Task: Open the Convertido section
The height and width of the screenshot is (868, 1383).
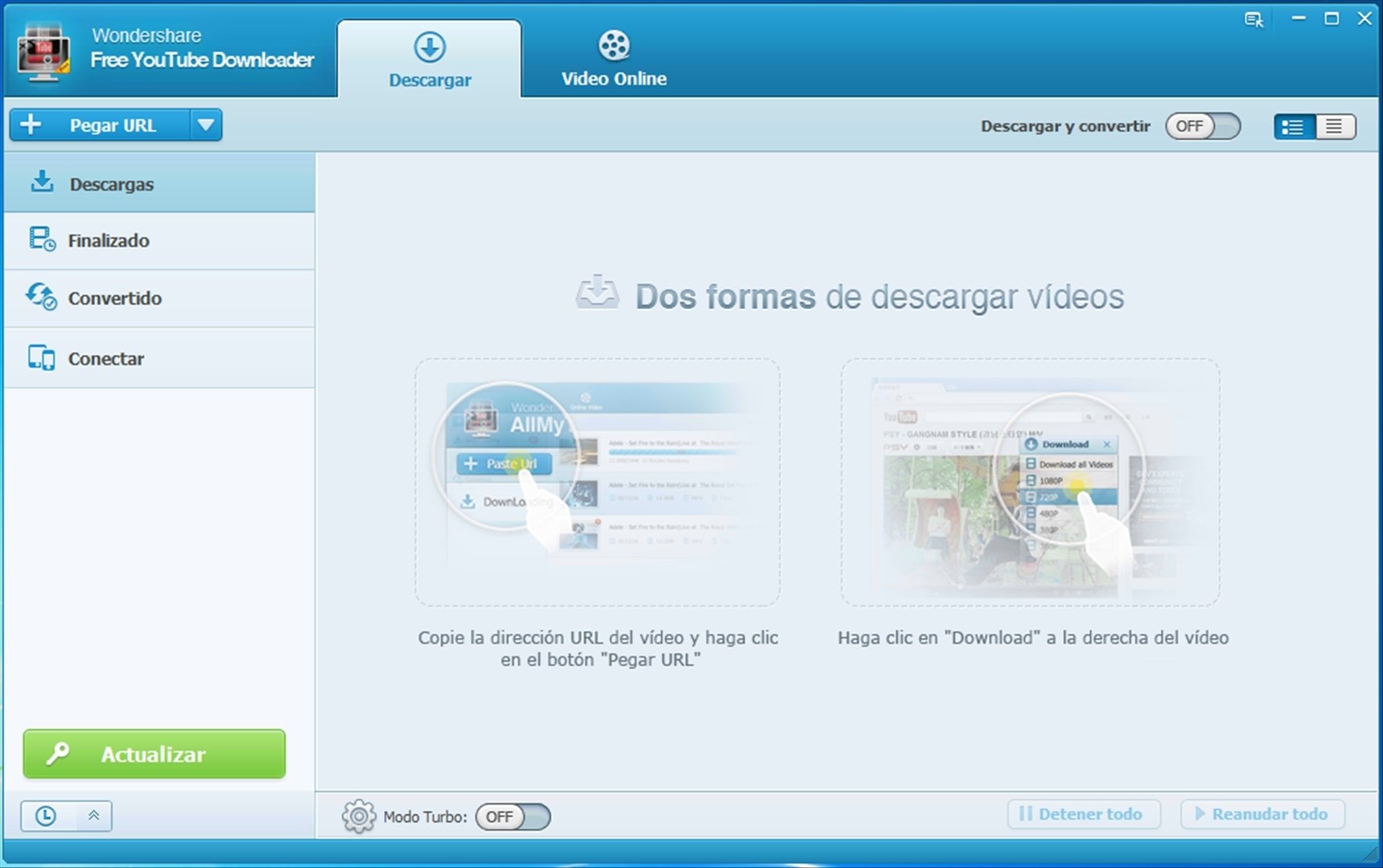Action: click(x=159, y=298)
